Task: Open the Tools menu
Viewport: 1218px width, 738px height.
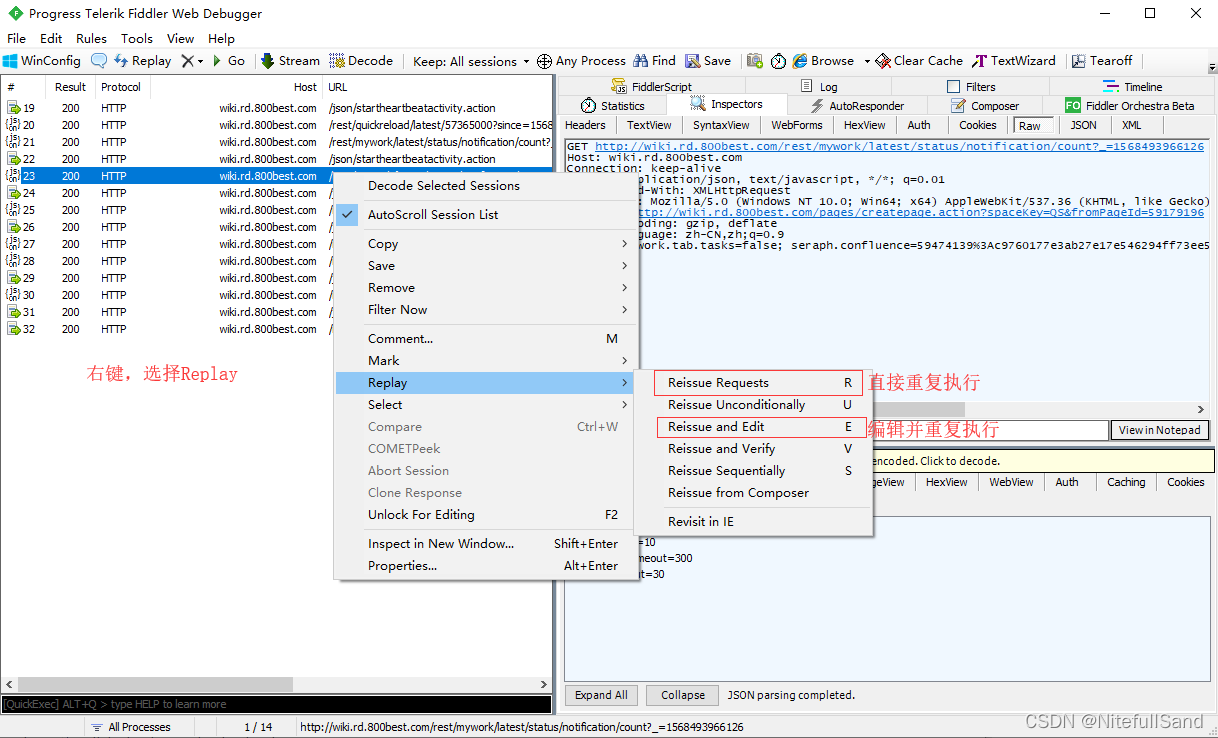Action: click(x=137, y=39)
